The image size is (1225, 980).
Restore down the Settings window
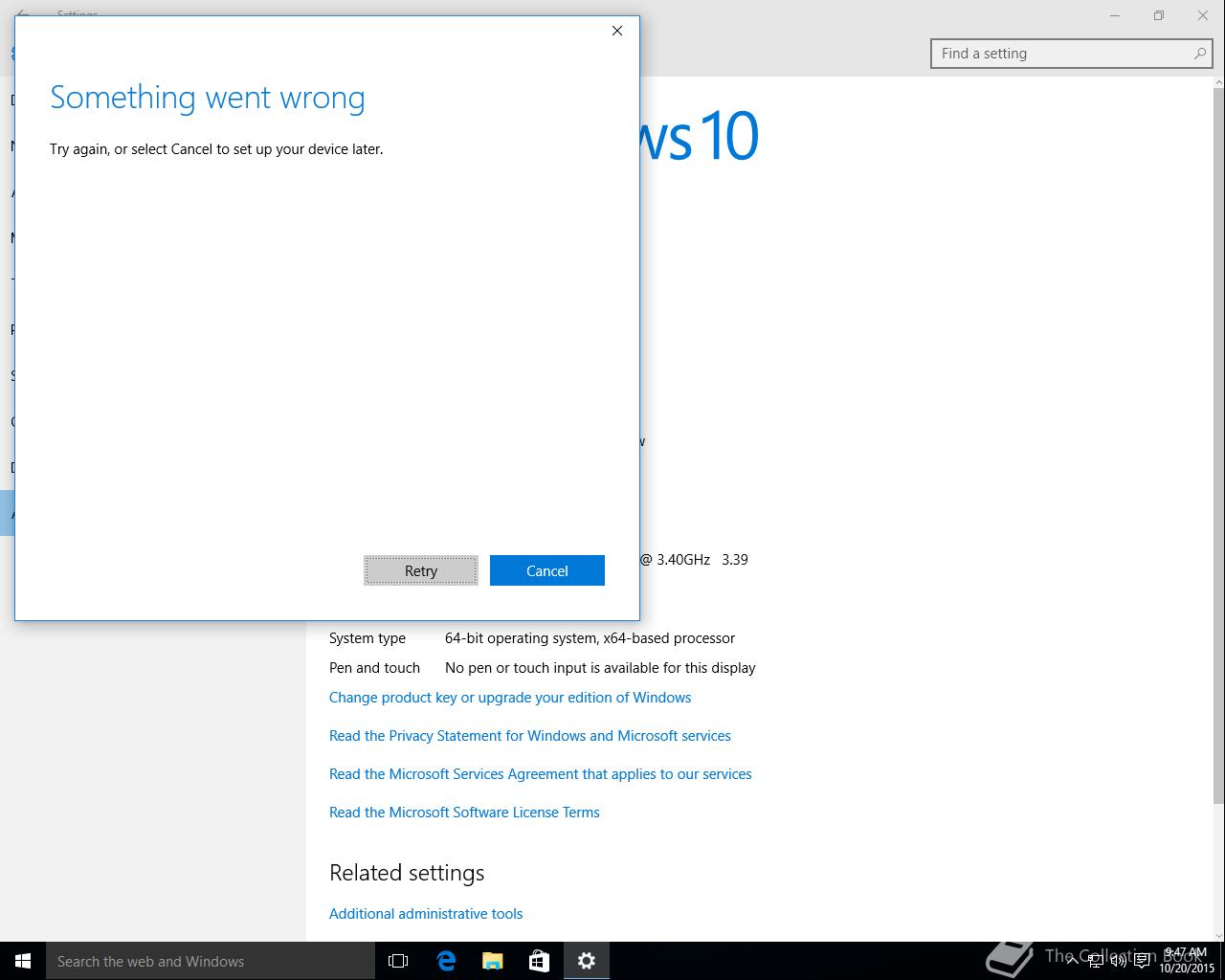pos(1159,15)
